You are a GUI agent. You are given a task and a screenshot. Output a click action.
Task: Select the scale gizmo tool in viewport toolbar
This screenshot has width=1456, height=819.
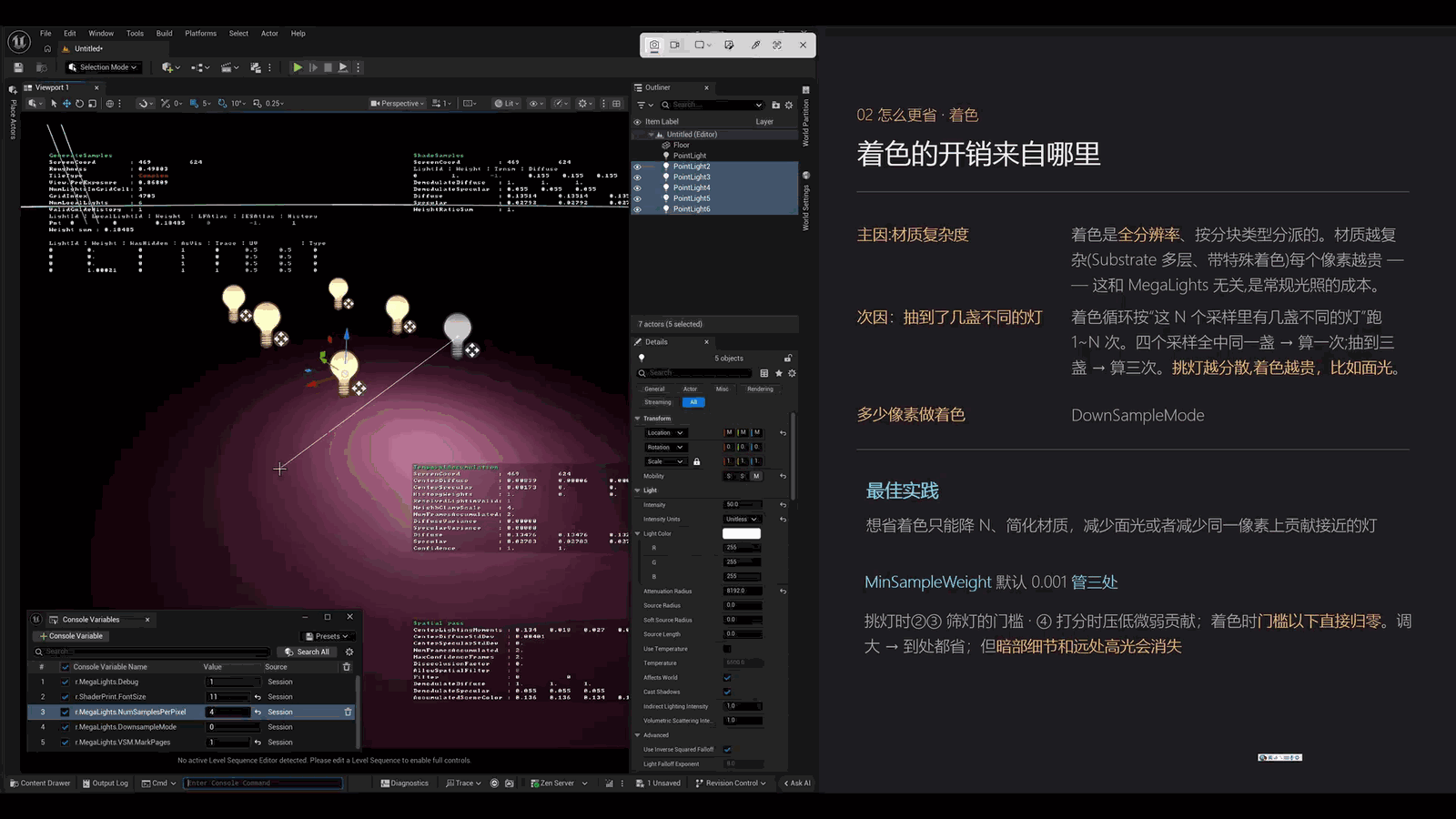point(92,104)
